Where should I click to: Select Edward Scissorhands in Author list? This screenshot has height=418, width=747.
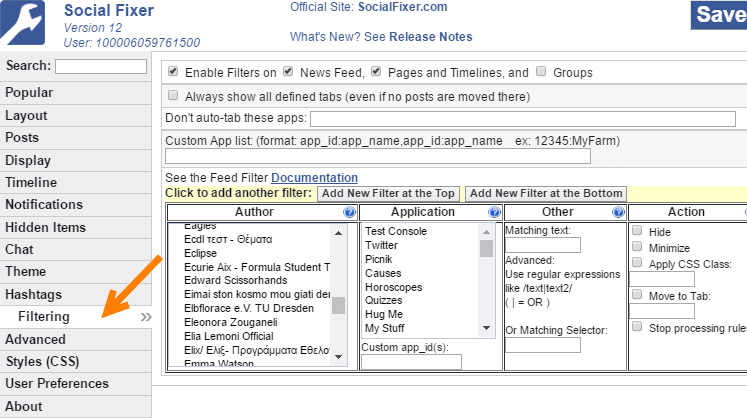(x=236, y=280)
